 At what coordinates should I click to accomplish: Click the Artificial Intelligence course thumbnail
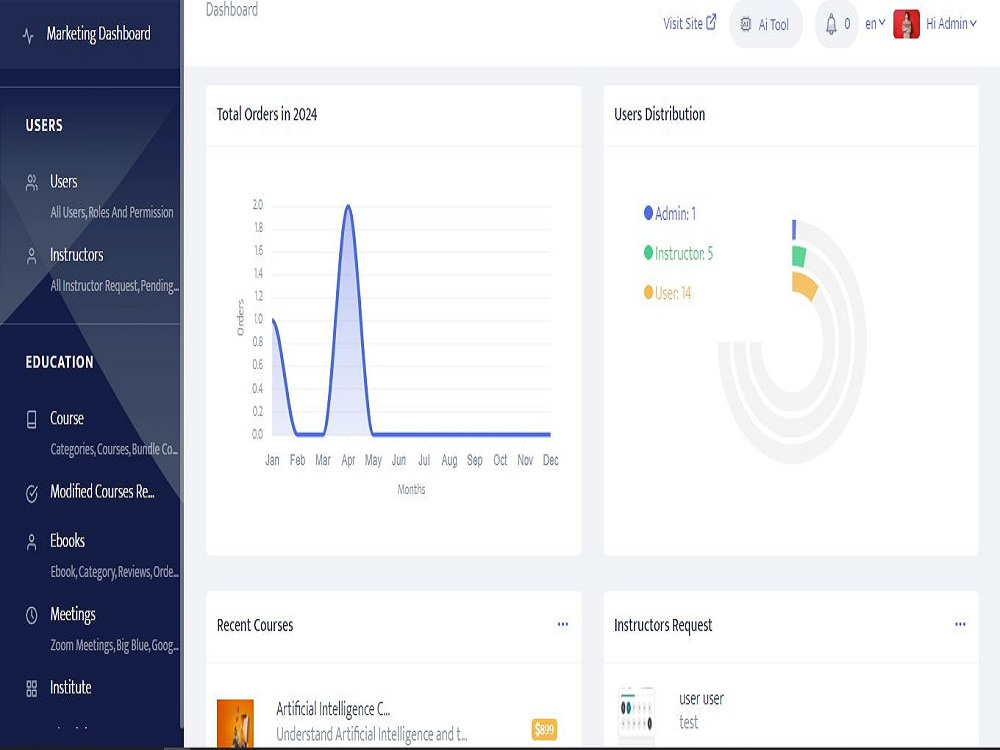[235, 723]
